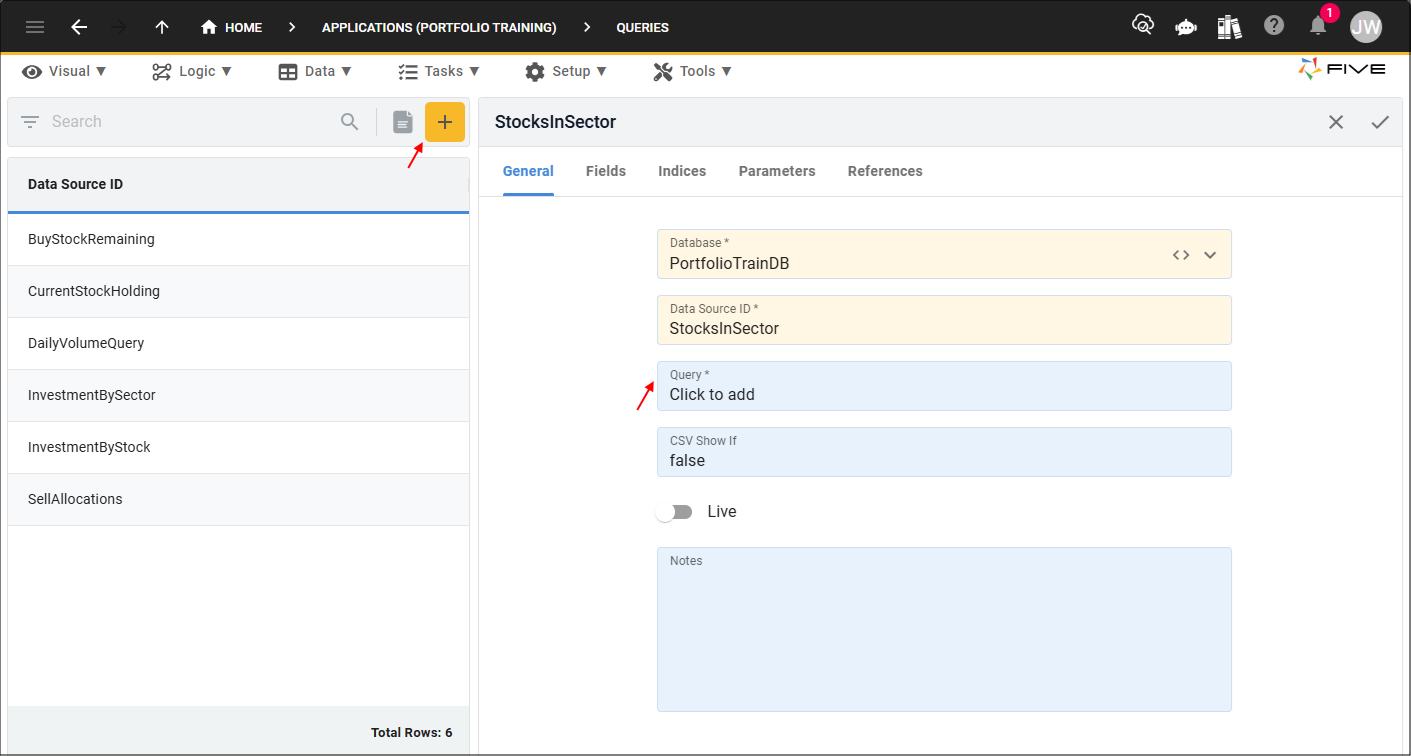
Task: Open the Data menu
Action: click(x=315, y=71)
